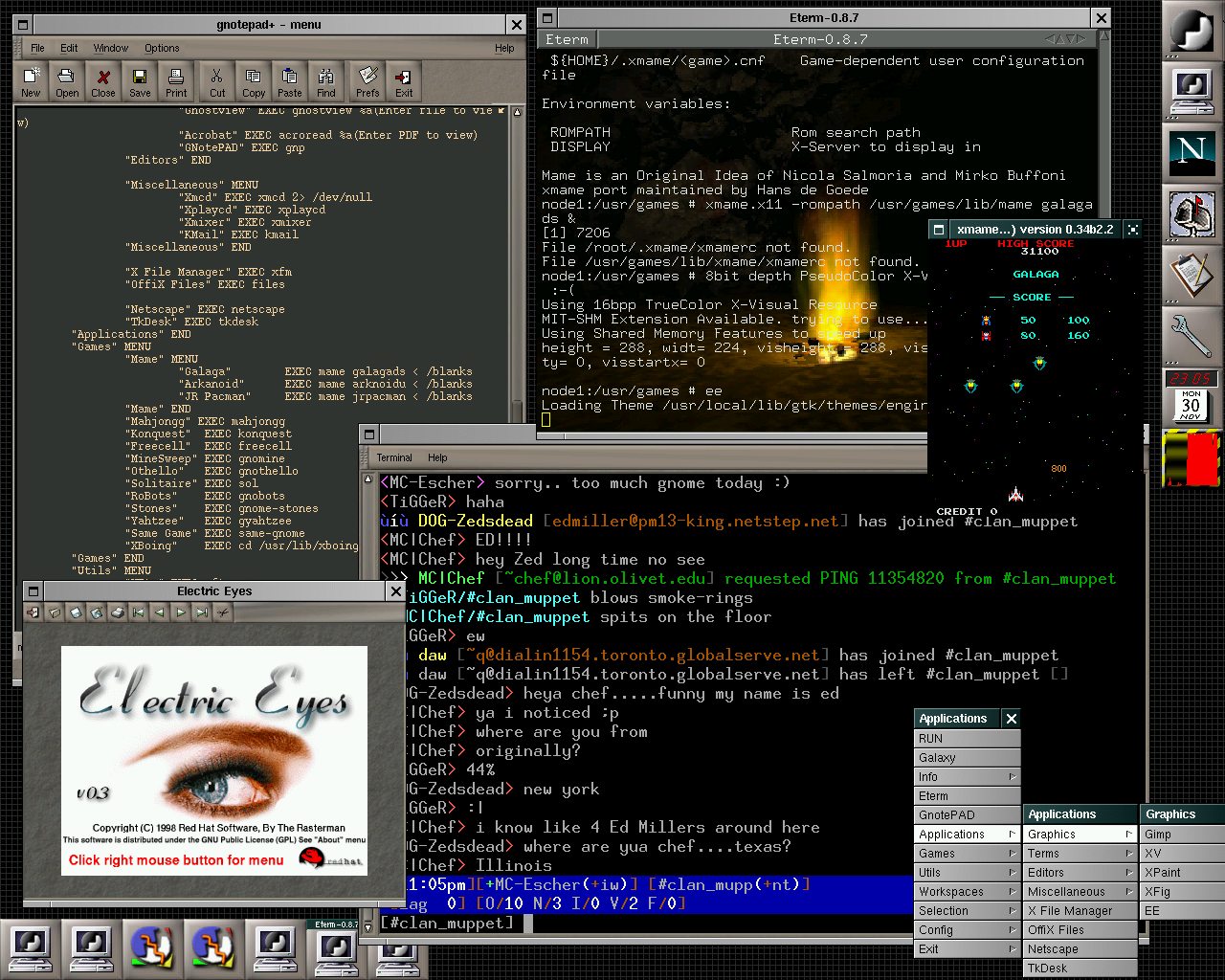Save the document using gnotepad+ Save icon
Viewport: 1225px width, 980px height.
click(140, 81)
